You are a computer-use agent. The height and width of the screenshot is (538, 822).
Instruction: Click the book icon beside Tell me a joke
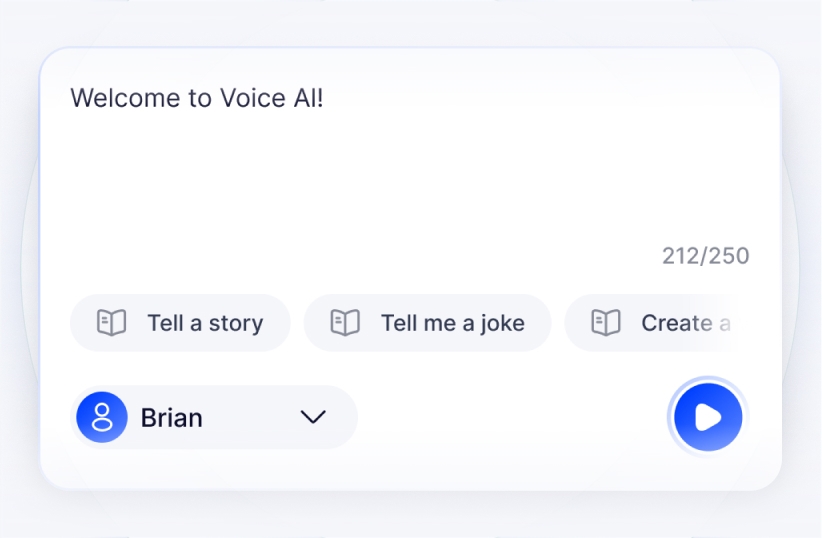(x=345, y=323)
